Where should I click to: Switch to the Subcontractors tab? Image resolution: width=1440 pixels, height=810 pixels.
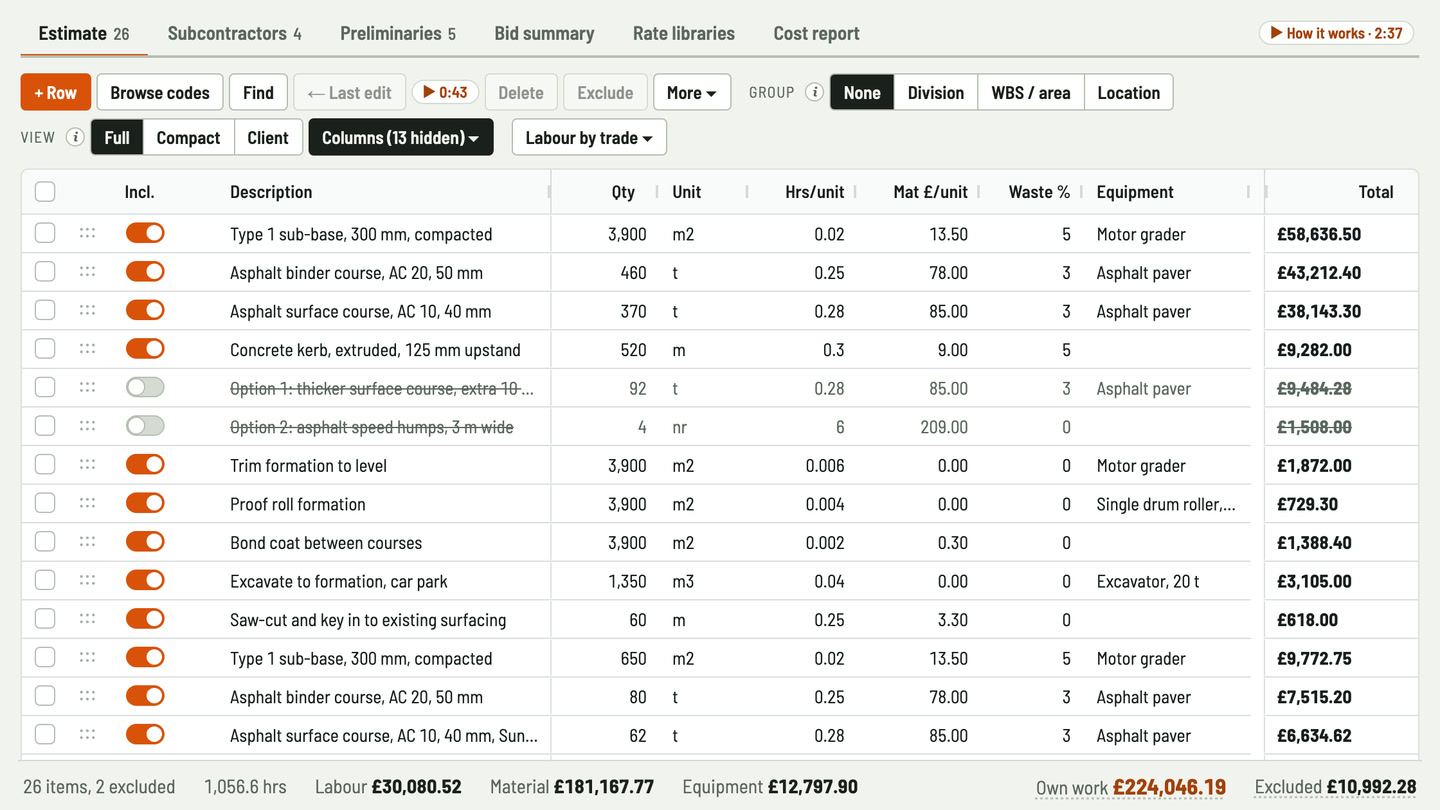234,33
